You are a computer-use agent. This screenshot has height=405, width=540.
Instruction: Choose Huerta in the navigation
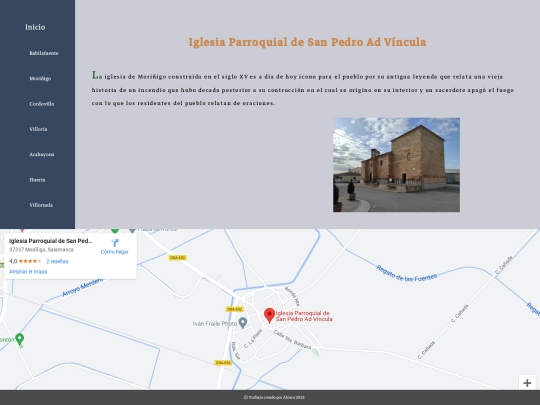[37, 180]
